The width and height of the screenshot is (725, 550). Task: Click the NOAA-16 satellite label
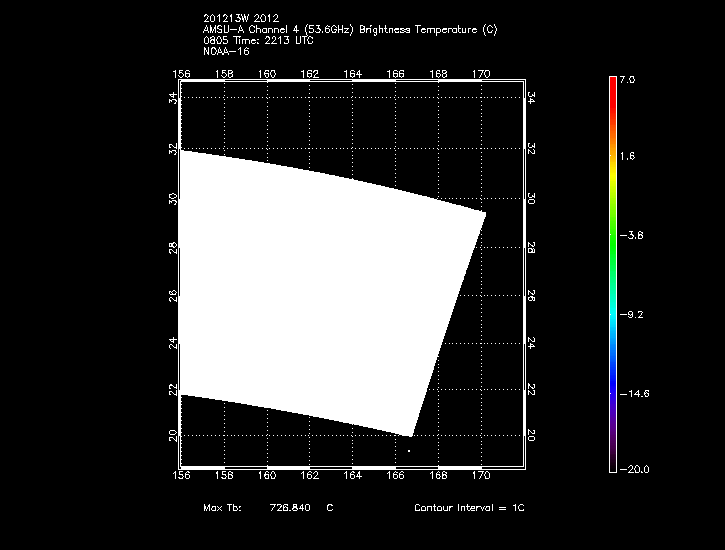point(225,51)
